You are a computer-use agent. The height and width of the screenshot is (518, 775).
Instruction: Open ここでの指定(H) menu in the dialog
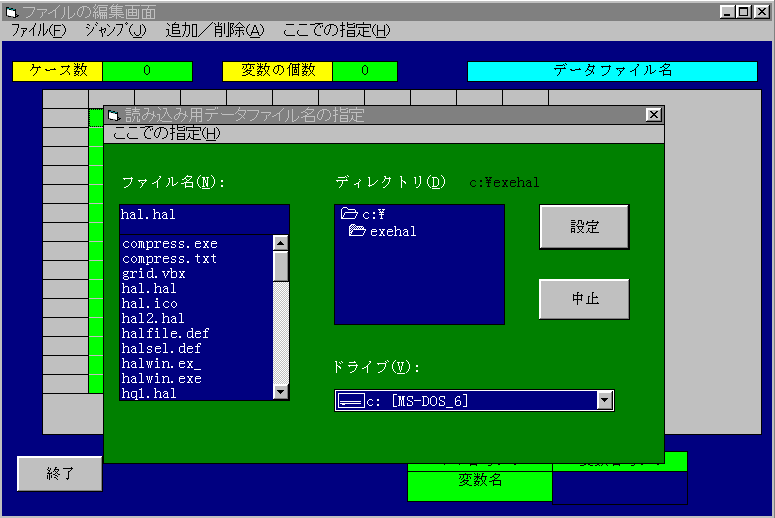pyautogui.click(x=166, y=133)
